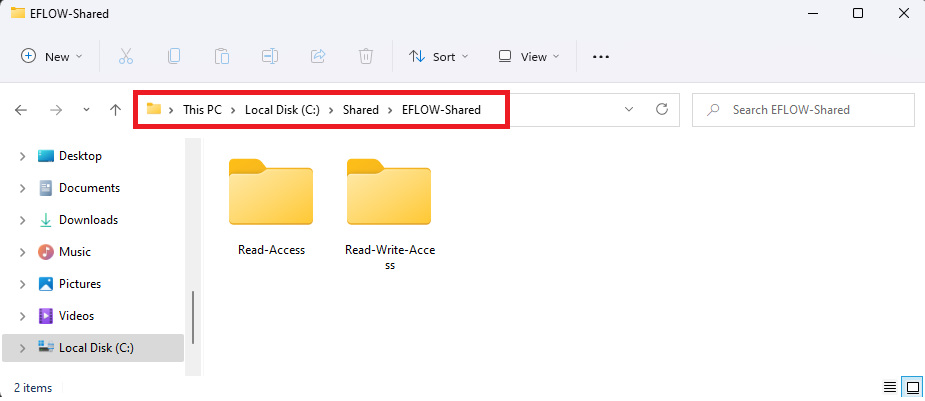
Task: Open the Sort dropdown menu
Action: (439, 57)
